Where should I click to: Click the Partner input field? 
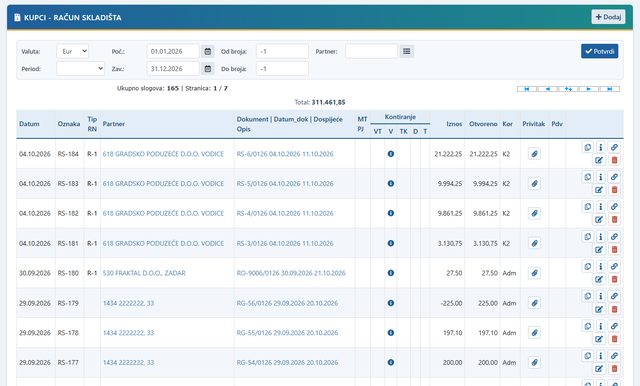(371, 51)
